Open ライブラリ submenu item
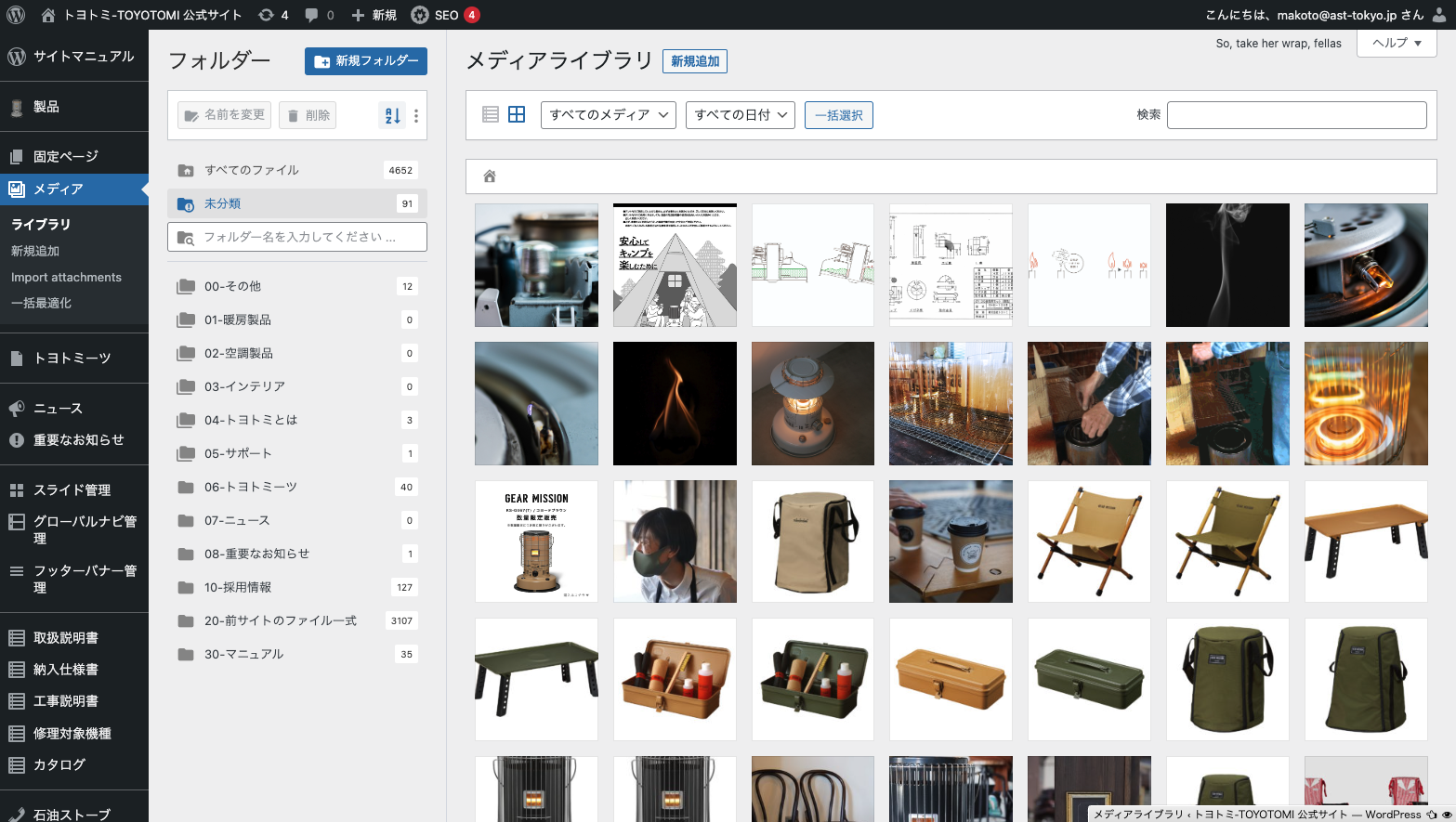Image resolution: width=1456 pixels, height=822 pixels. [41, 225]
